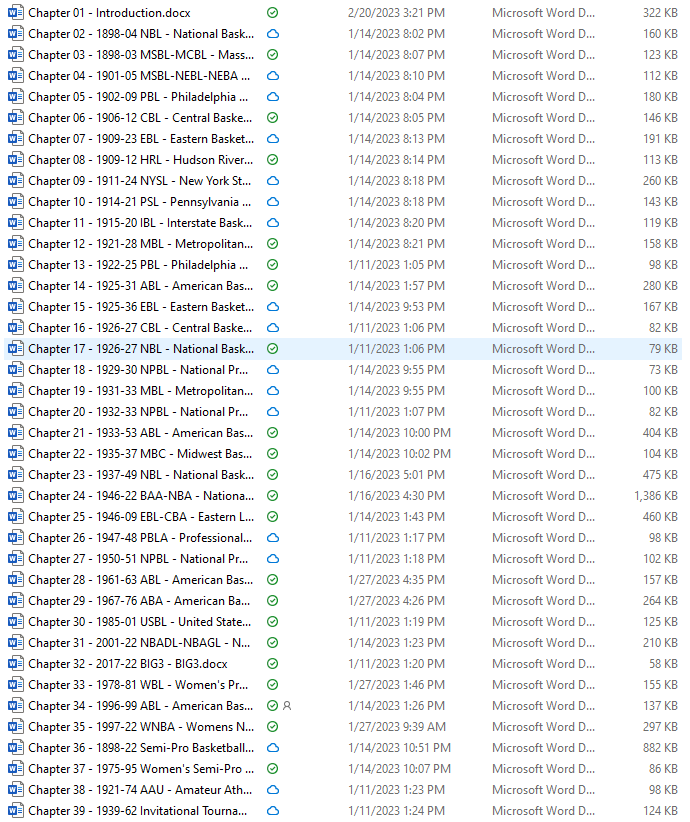Click the green synced checkmark for Chapter 29
Viewport: 690px width, 822px height.
(273, 601)
